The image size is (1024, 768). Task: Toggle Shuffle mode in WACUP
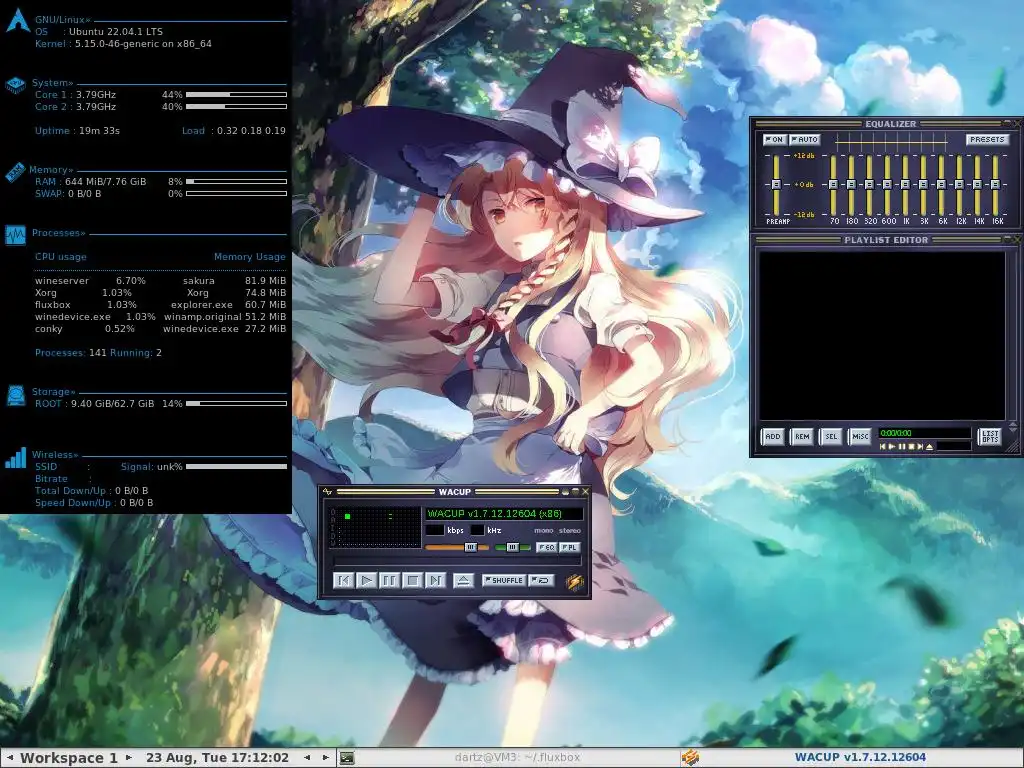(x=504, y=580)
